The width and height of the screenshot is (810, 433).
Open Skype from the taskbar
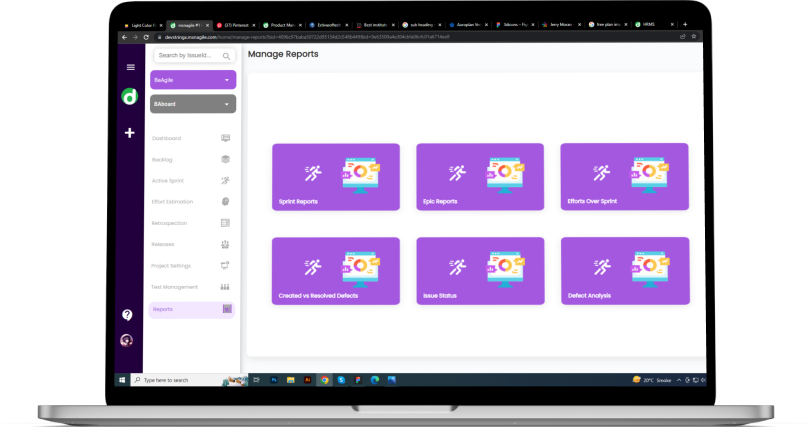(341, 380)
